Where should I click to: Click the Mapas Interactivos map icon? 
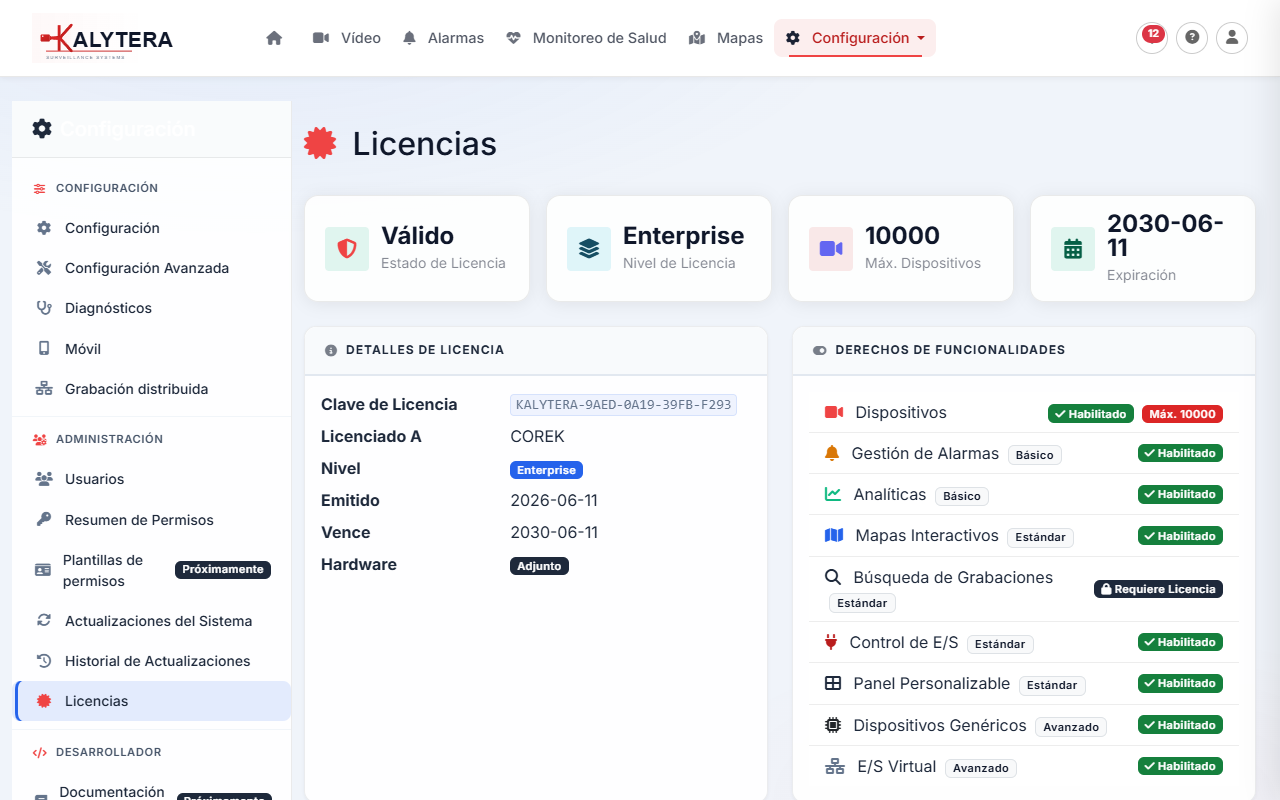pyautogui.click(x=834, y=536)
